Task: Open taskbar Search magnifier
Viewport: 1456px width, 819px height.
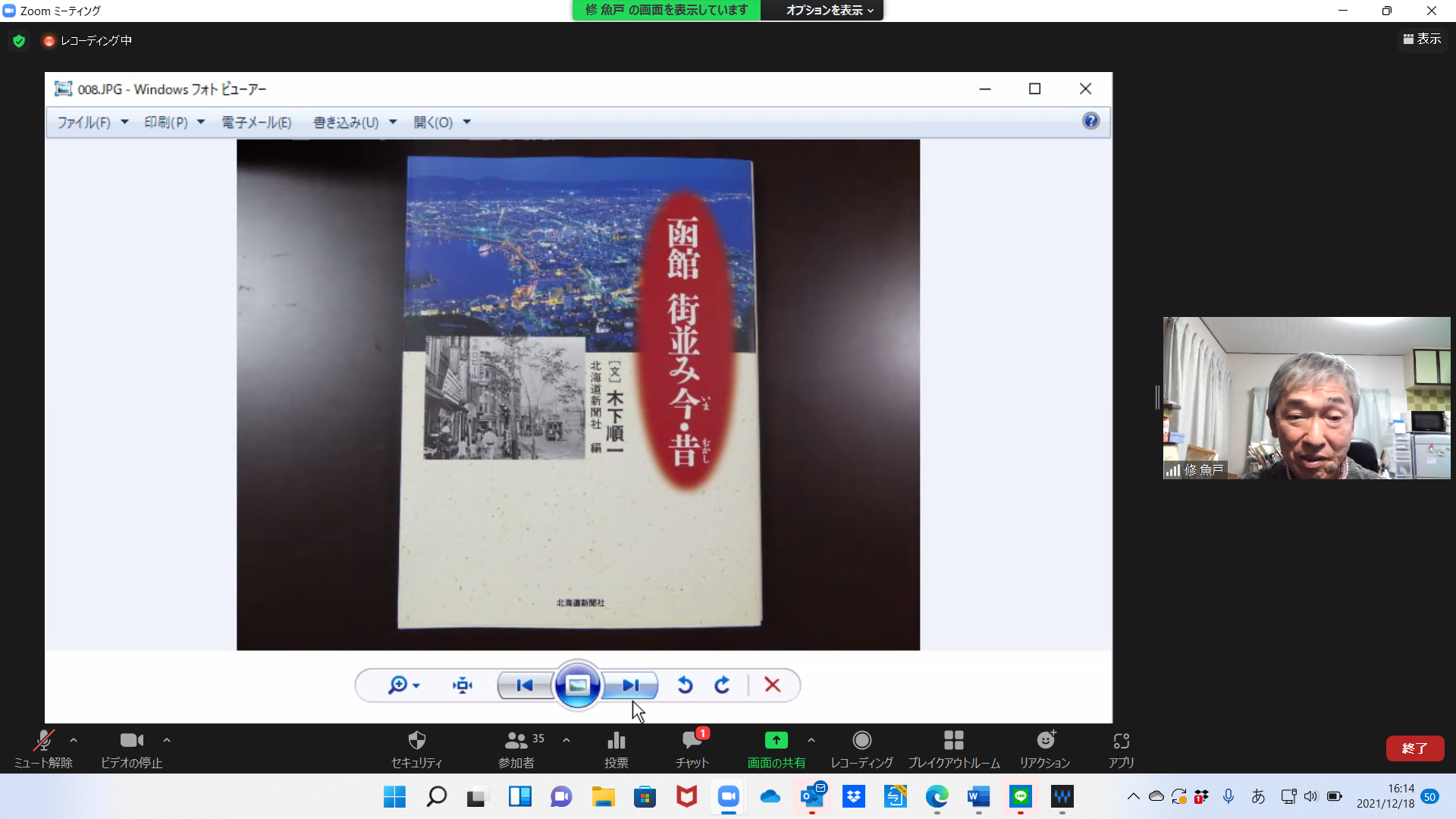Action: 437,797
